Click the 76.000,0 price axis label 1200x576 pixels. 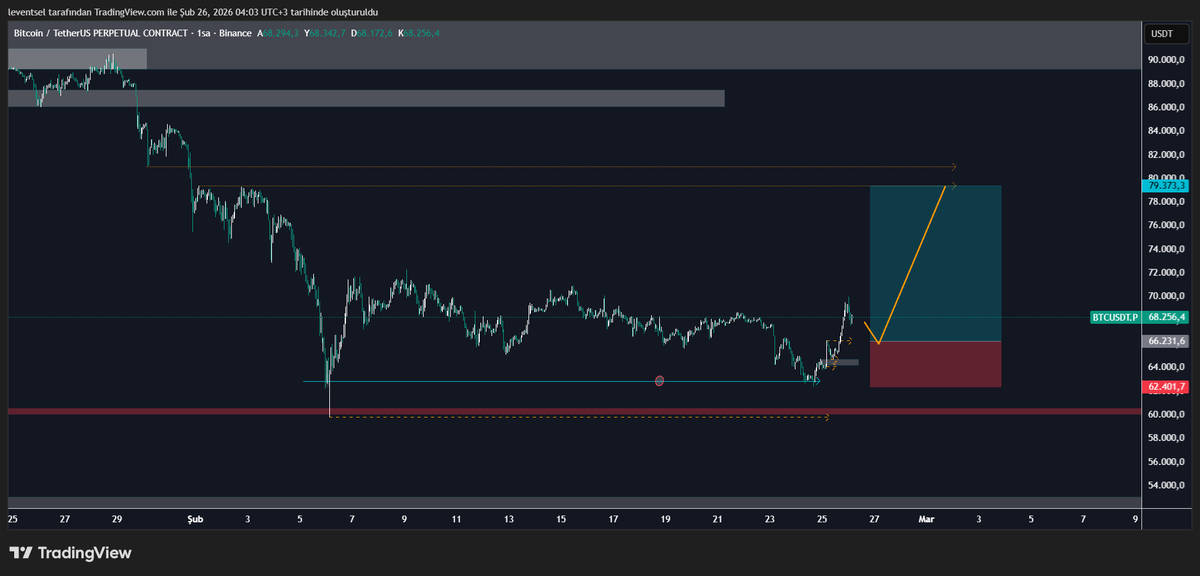[x=1167, y=225]
